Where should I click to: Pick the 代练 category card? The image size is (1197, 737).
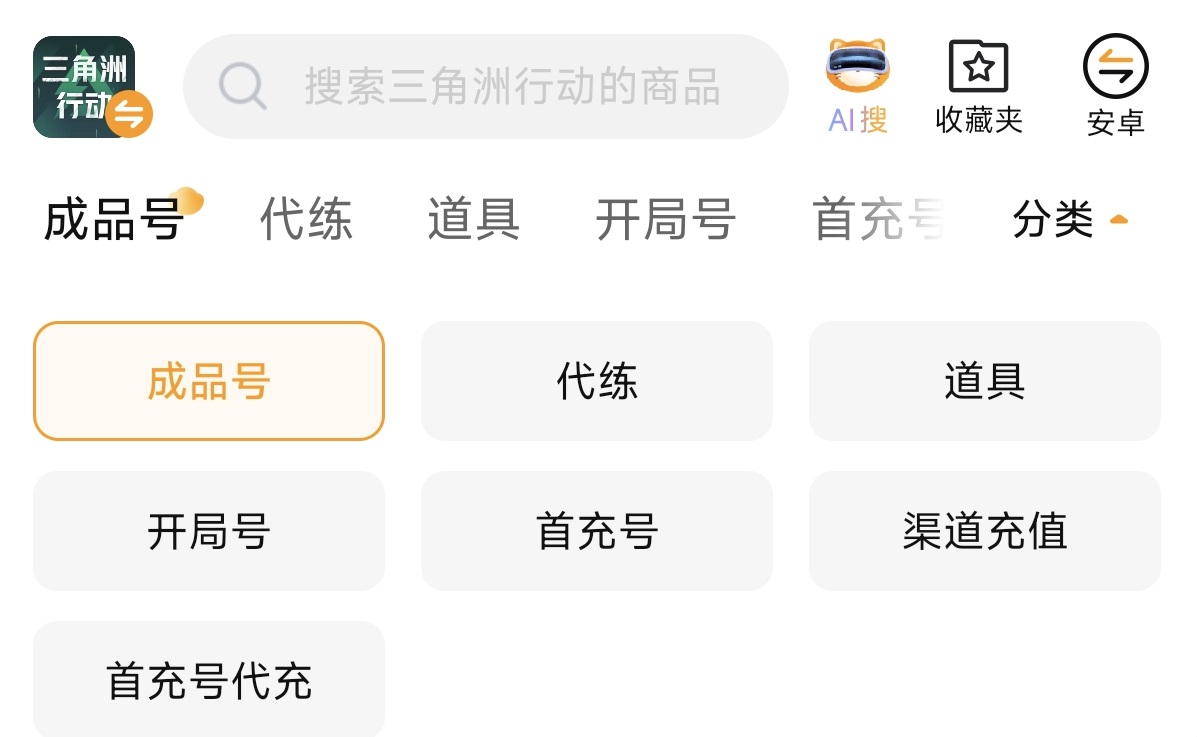(597, 381)
